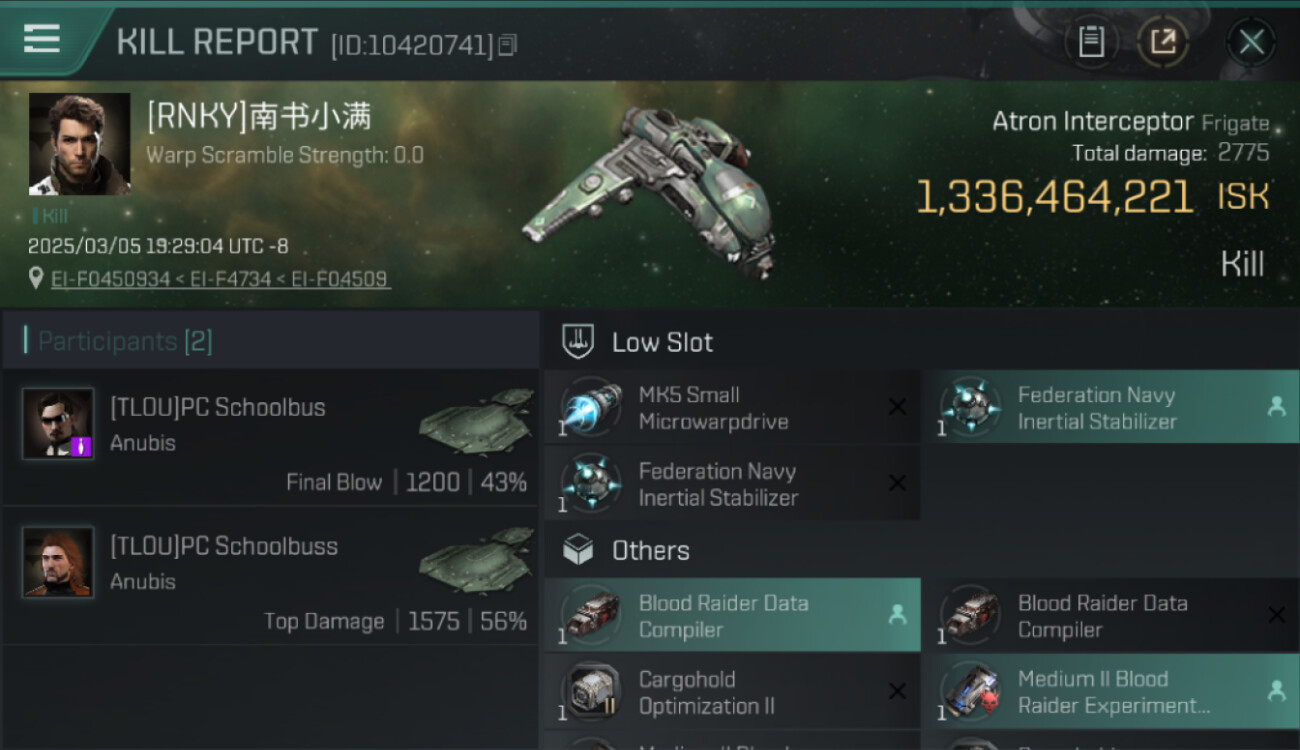Click the PC Schoolbus Anubis ship icon

pyautogui.click(x=477, y=419)
